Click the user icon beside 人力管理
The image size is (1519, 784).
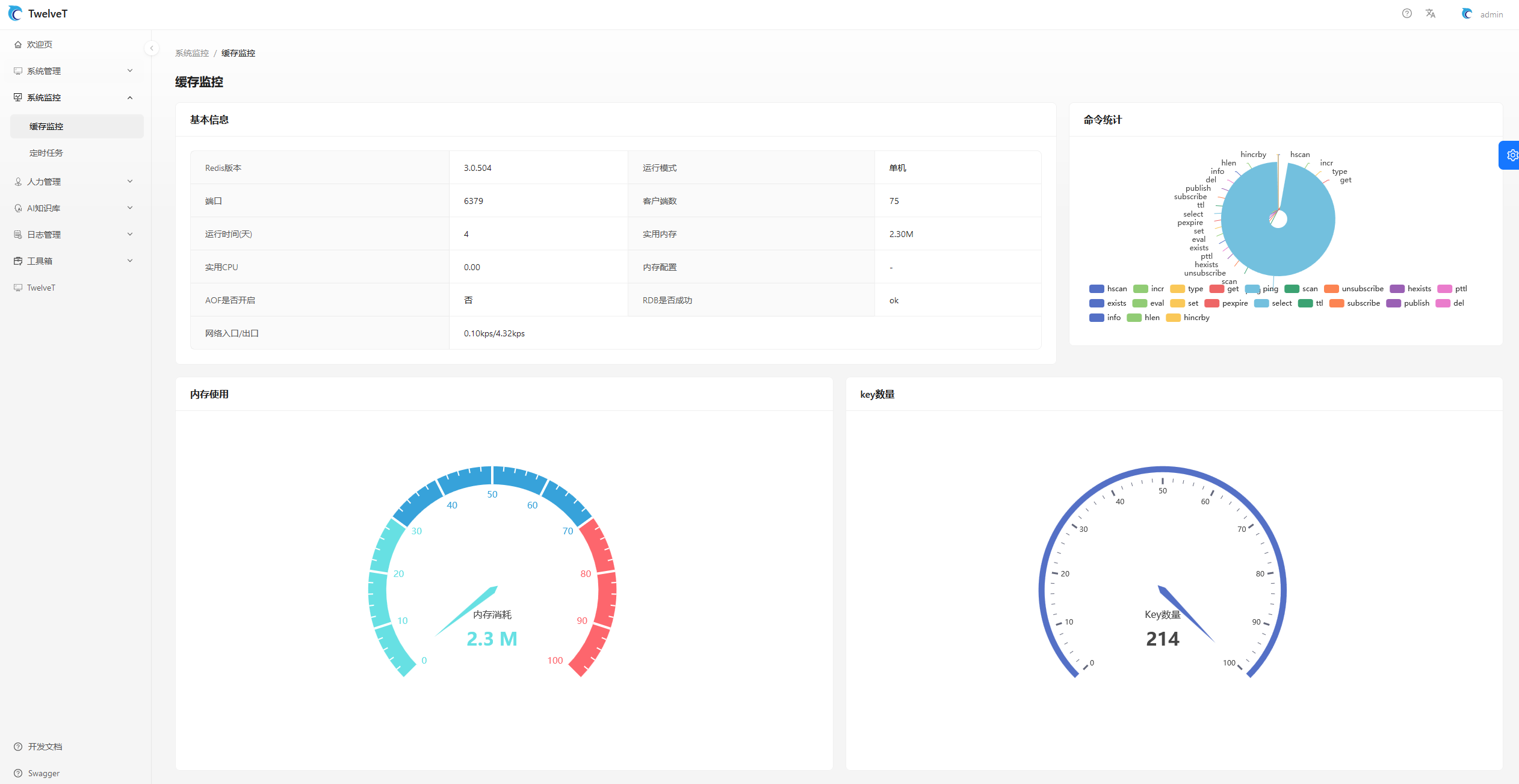point(18,182)
